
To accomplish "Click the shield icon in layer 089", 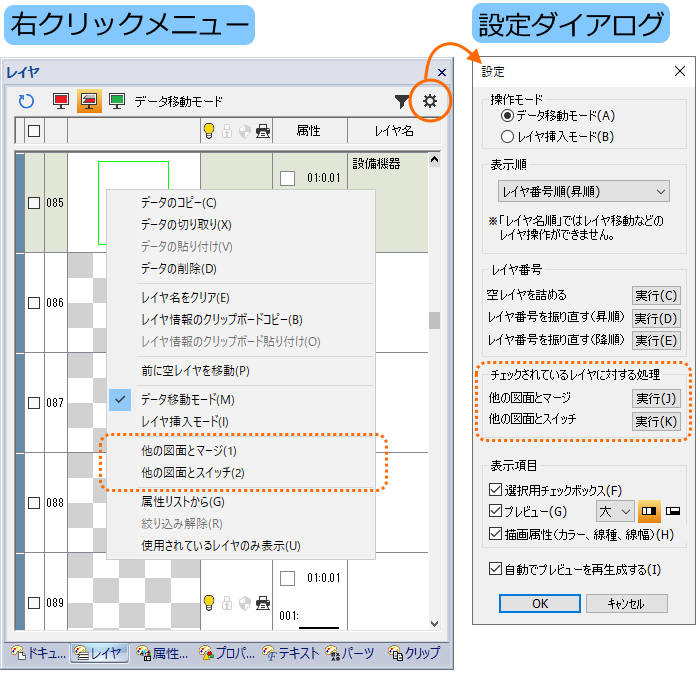I will [x=245, y=603].
